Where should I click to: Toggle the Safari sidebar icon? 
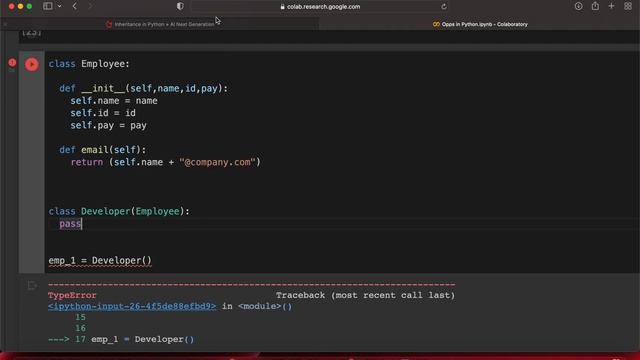(48, 6)
